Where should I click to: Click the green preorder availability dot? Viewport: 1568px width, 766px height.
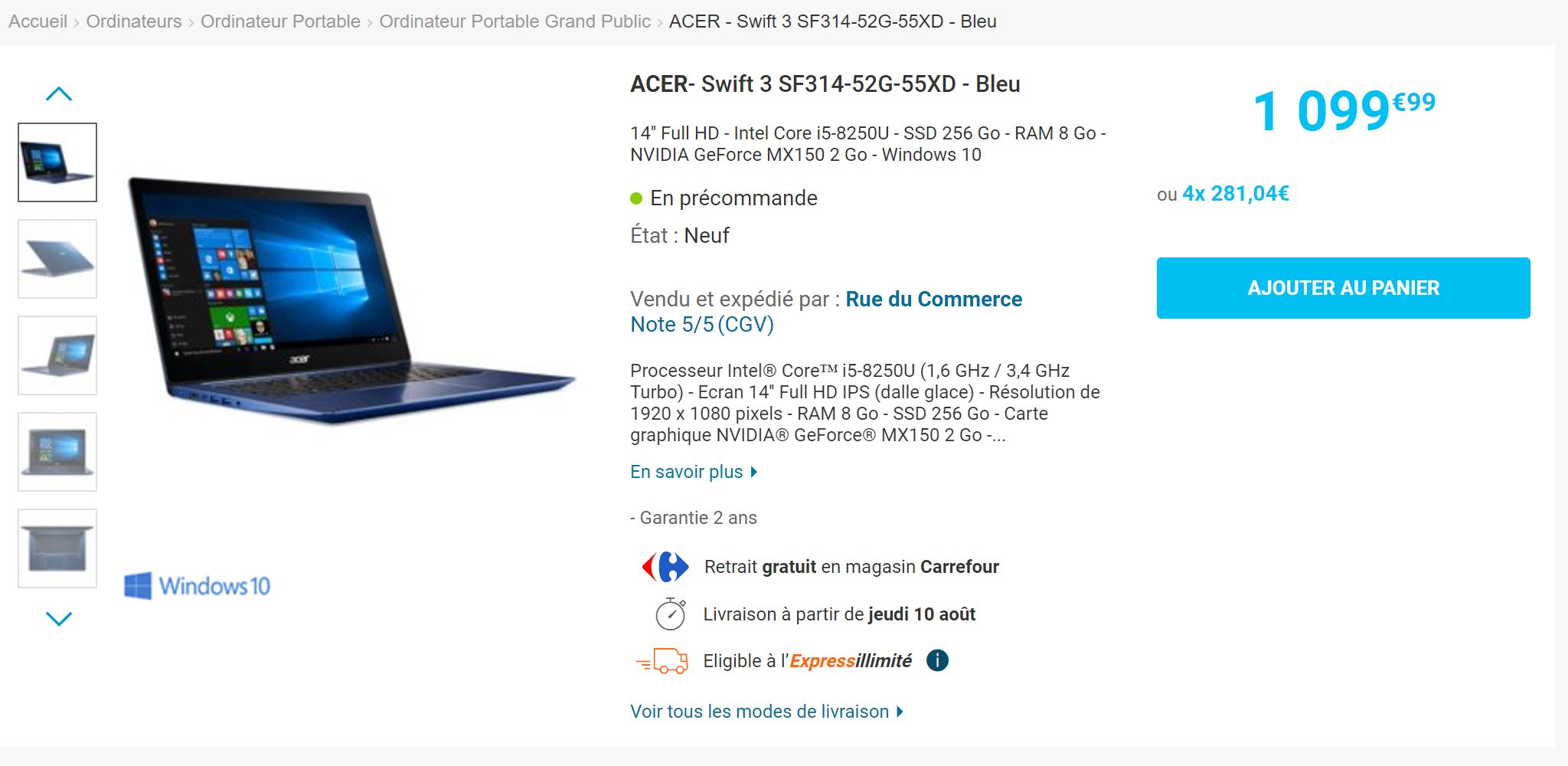click(636, 199)
